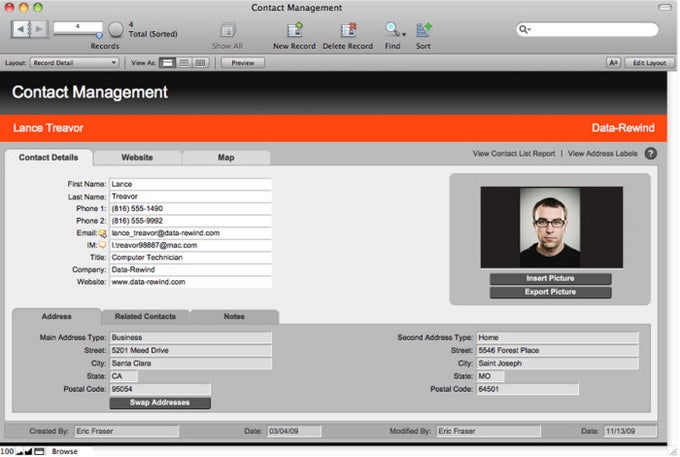Image resolution: width=680 pixels, height=457 pixels.
Task: Switch to the Website tab
Action: [137, 158]
